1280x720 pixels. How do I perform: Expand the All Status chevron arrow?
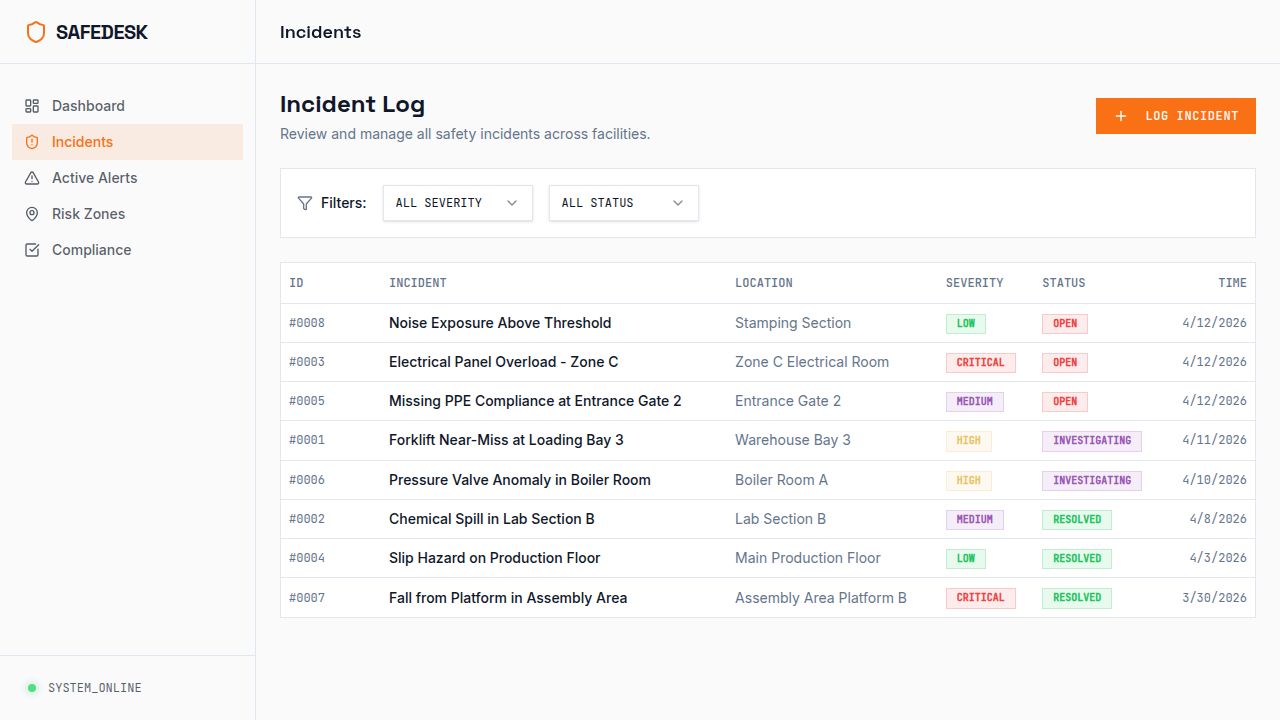point(678,203)
